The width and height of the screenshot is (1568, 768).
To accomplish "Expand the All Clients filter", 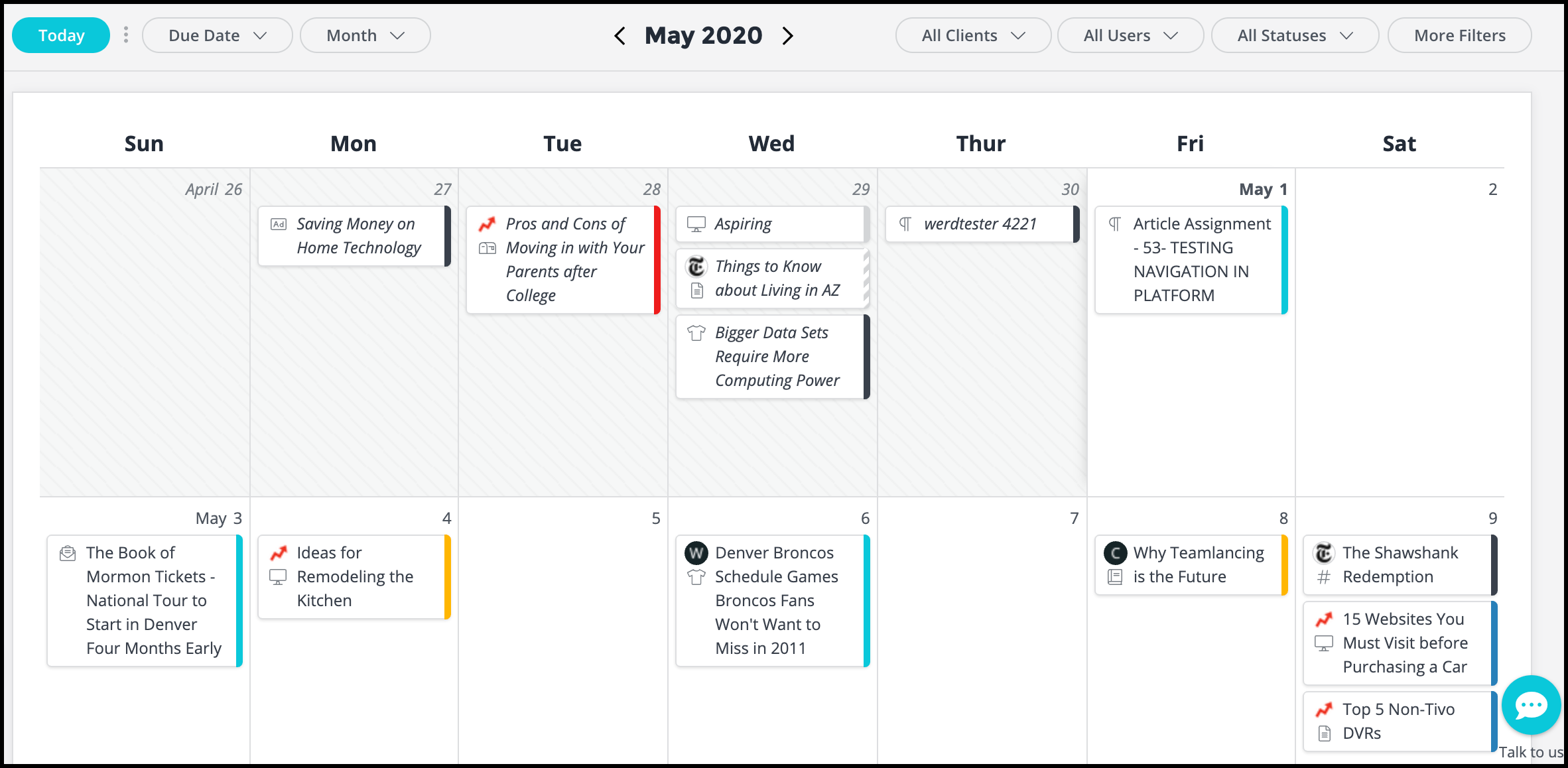I will (973, 35).
